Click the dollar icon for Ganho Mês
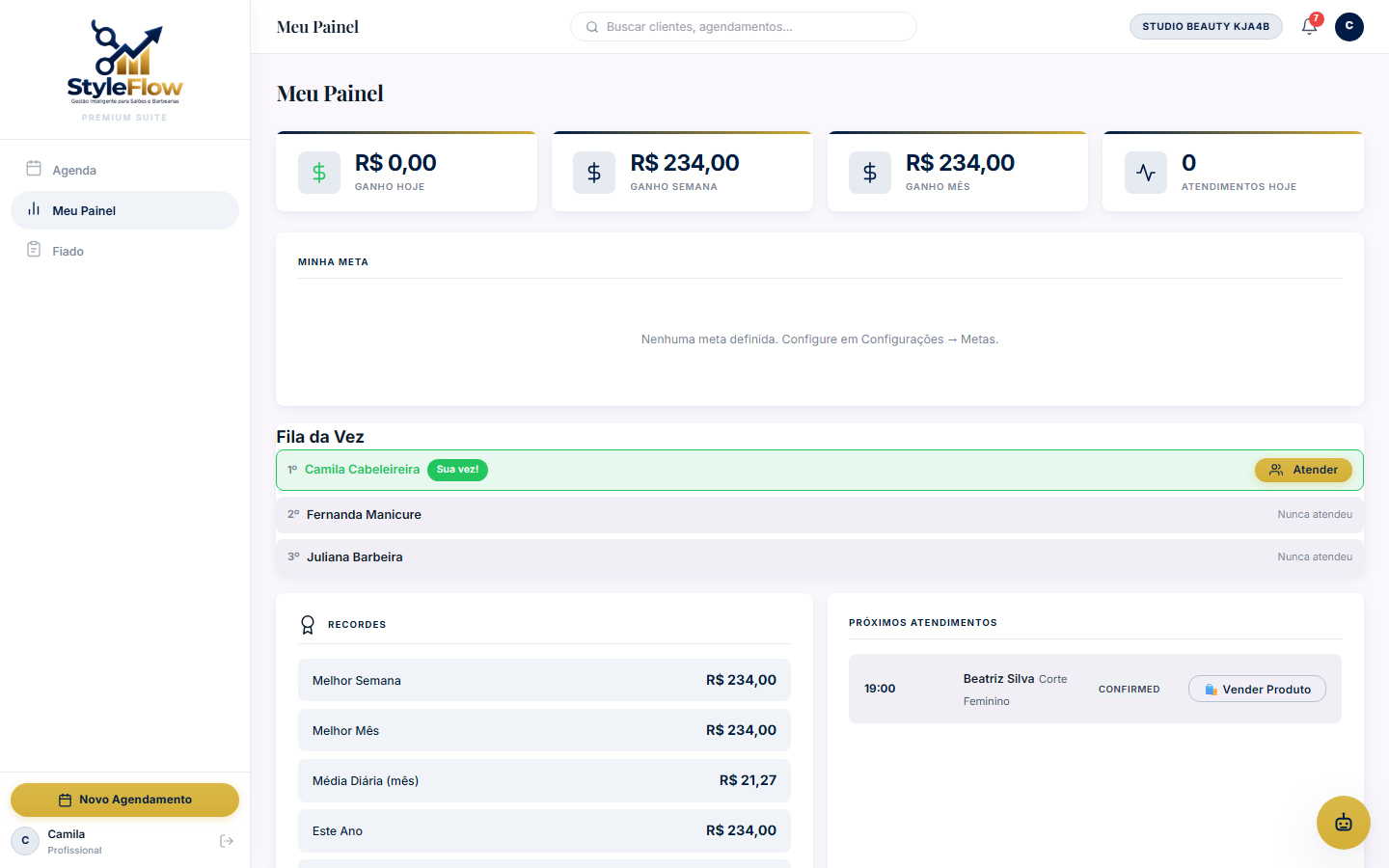The height and width of the screenshot is (868, 1389). pos(870,173)
